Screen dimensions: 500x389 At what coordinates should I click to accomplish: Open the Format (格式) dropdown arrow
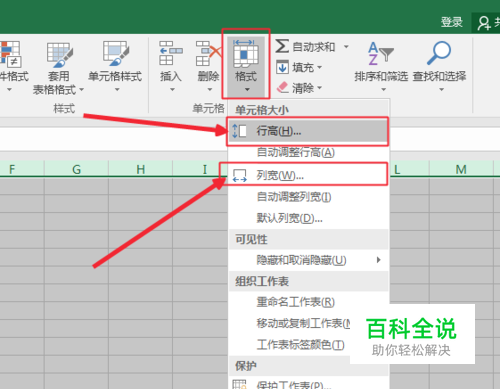point(247,89)
